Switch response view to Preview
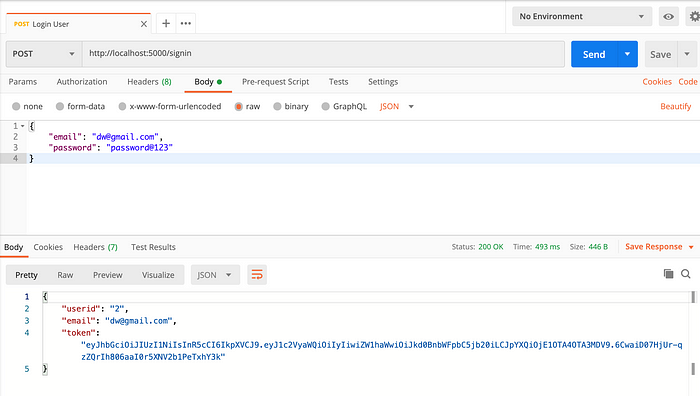This screenshot has height=396, width=700. click(x=108, y=275)
